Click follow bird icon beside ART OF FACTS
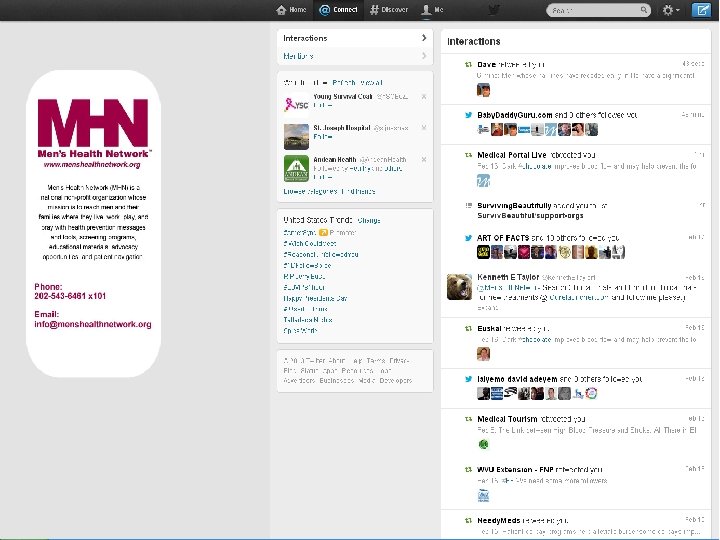720x540 pixels. [468, 238]
